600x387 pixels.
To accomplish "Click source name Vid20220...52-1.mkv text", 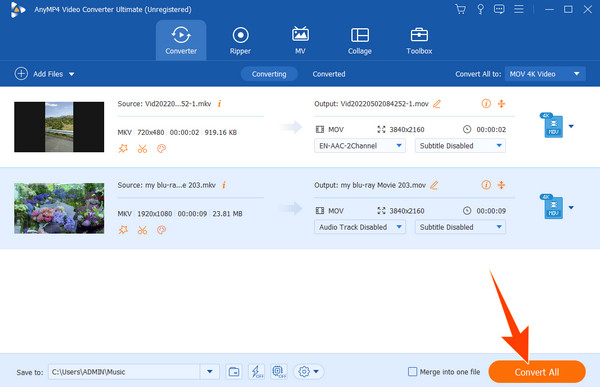I will pos(178,104).
